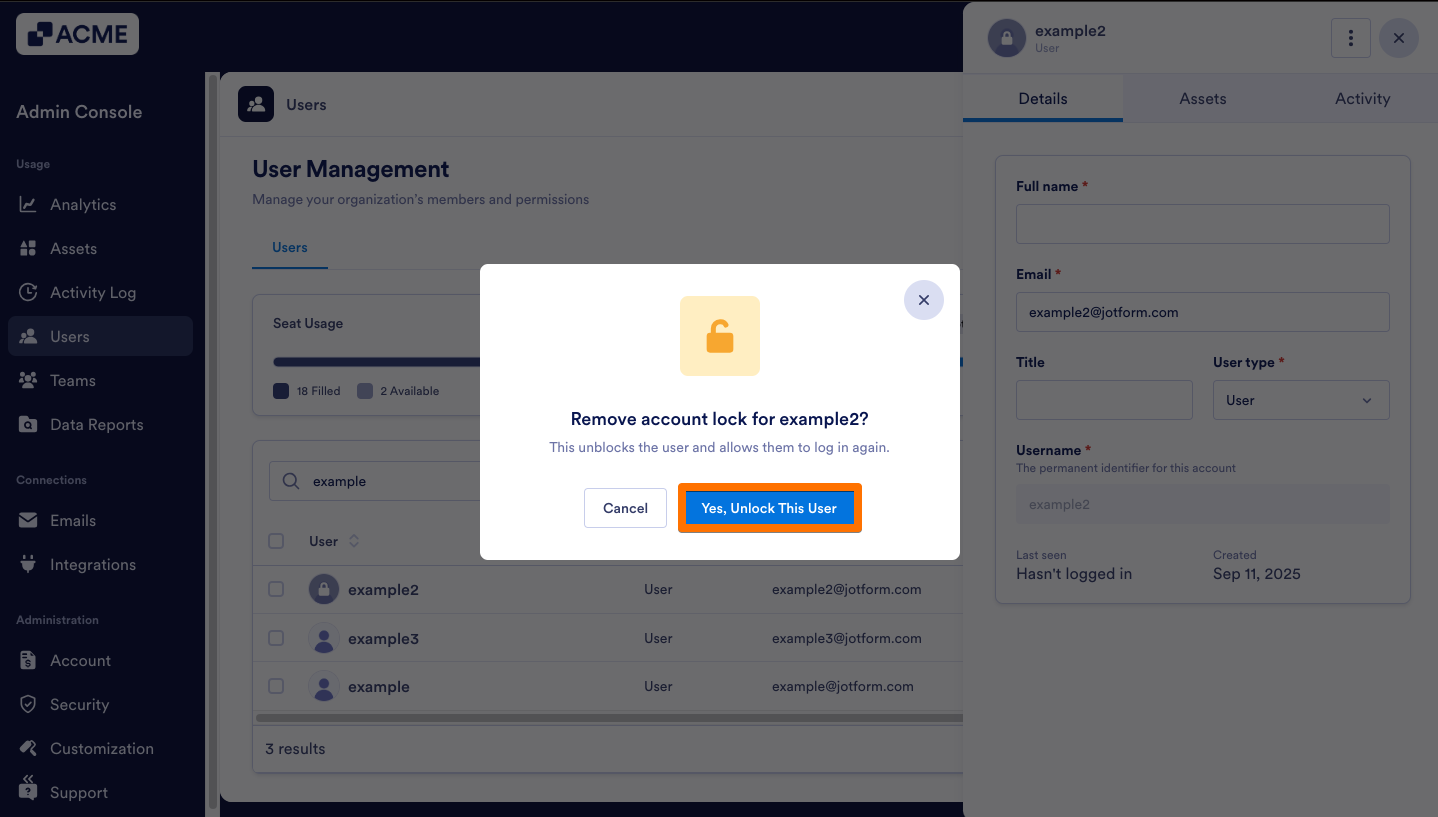The width and height of the screenshot is (1438, 817).
Task: Open the three-dot menu for example2
Action: pyautogui.click(x=1350, y=38)
